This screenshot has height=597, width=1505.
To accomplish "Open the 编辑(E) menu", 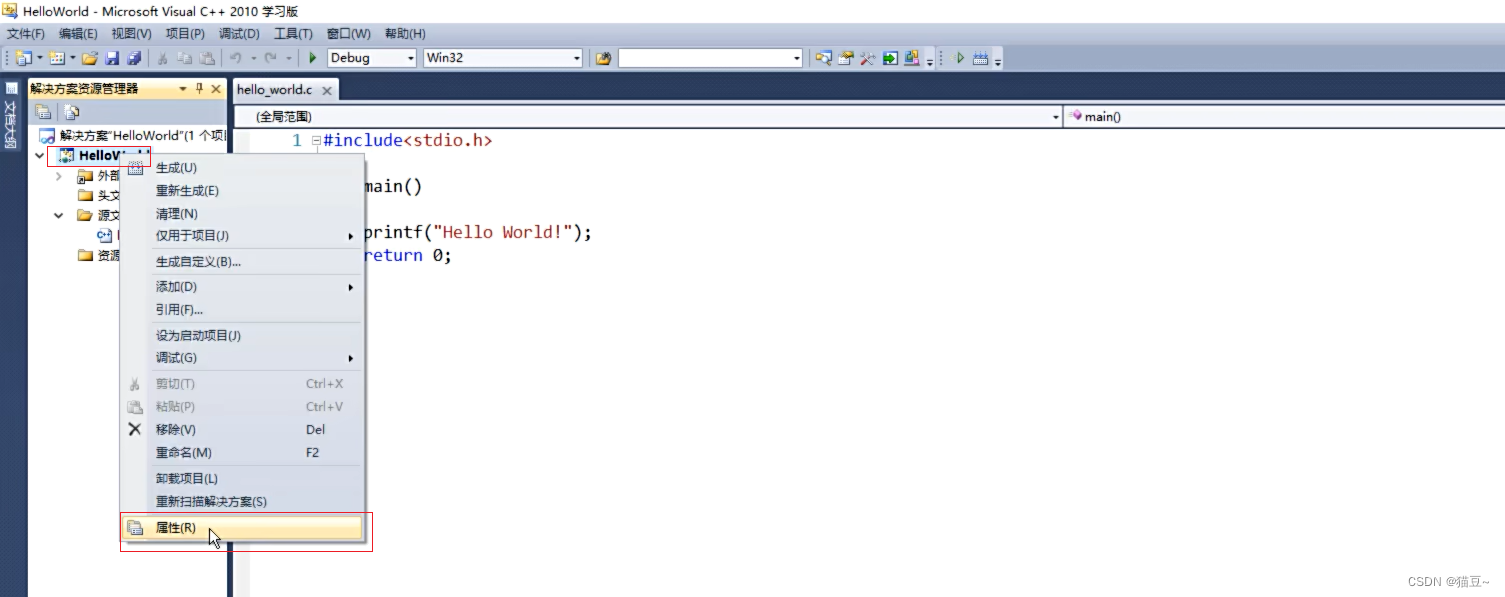I will 78,34.
